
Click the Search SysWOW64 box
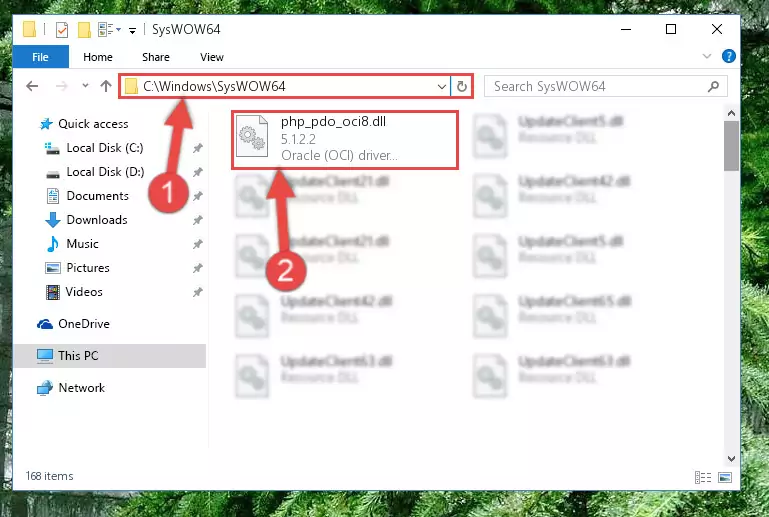pyautogui.click(x=605, y=86)
